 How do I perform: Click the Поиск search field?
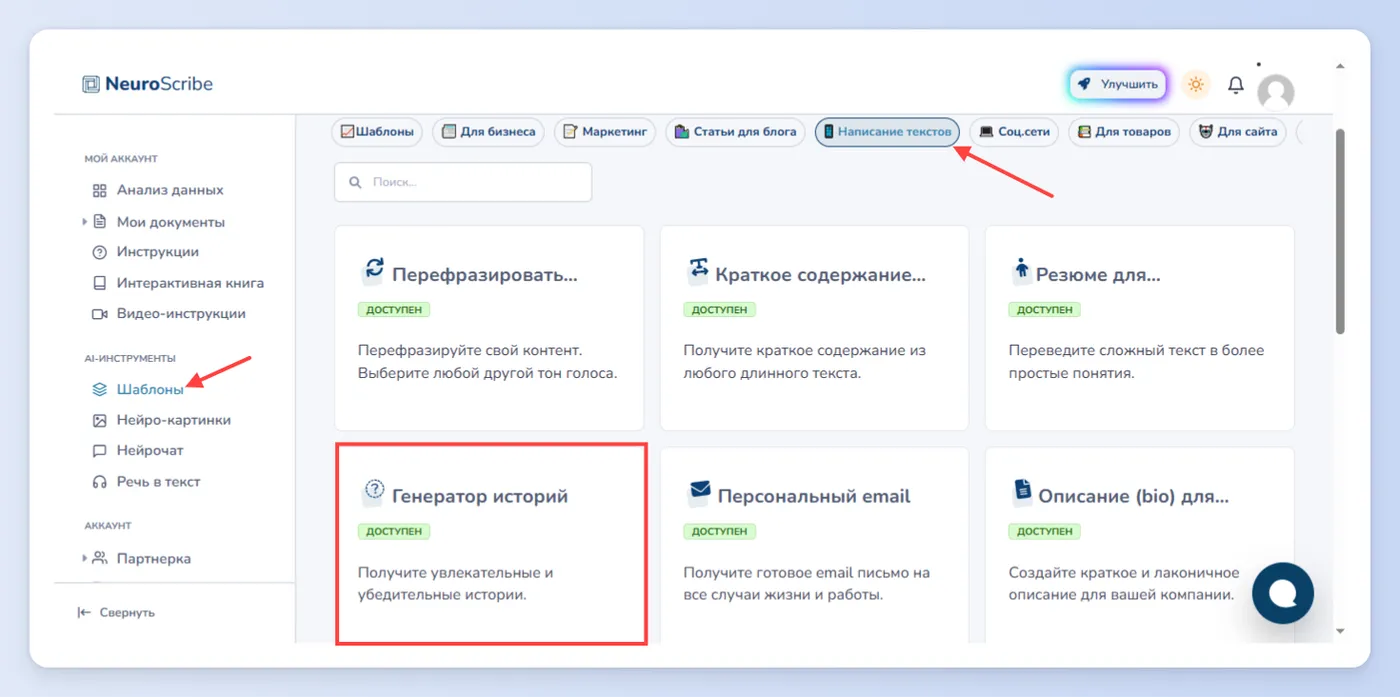click(x=463, y=182)
